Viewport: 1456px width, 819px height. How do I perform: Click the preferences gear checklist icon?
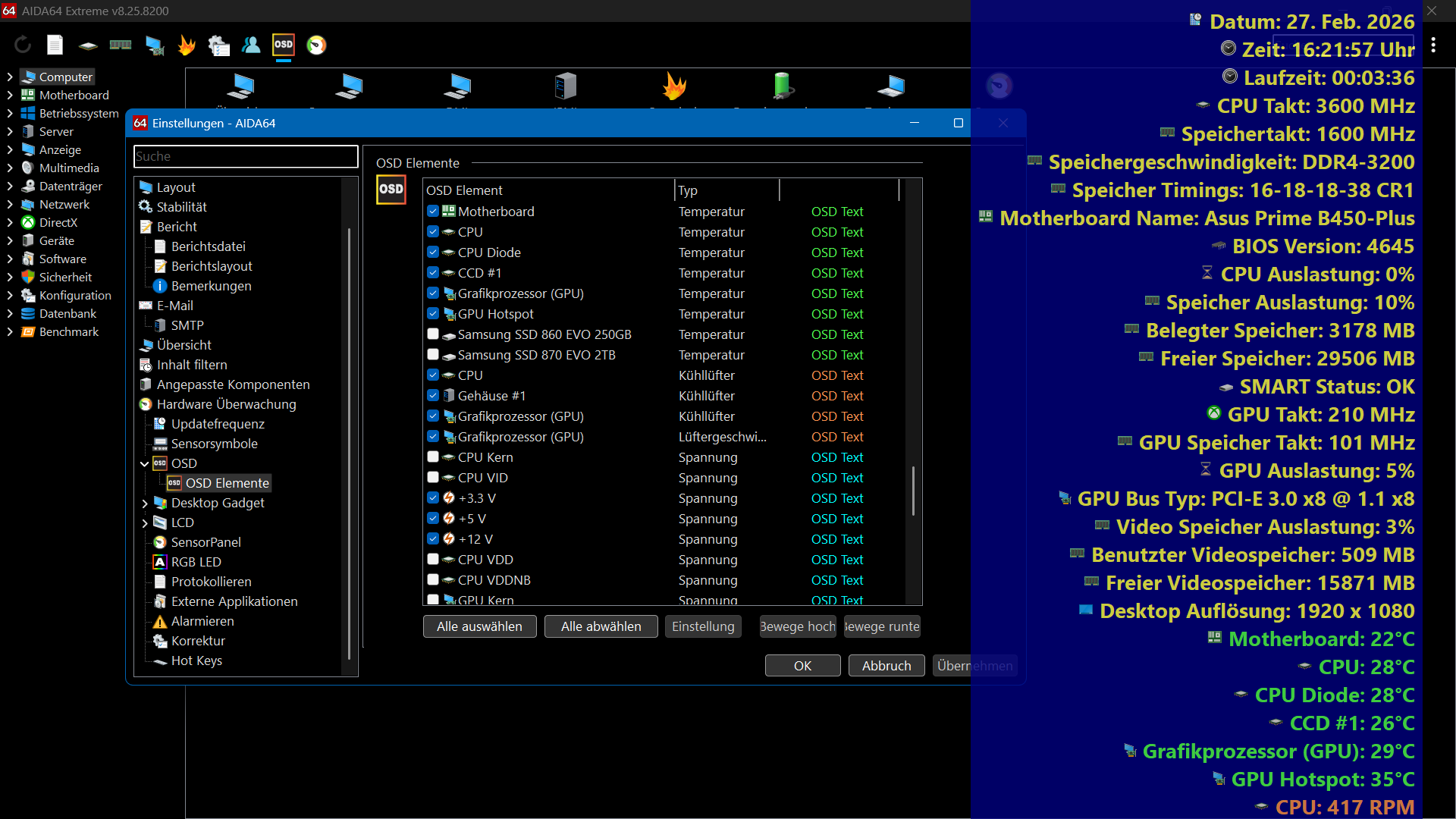pyautogui.click(x=219, y=45)
